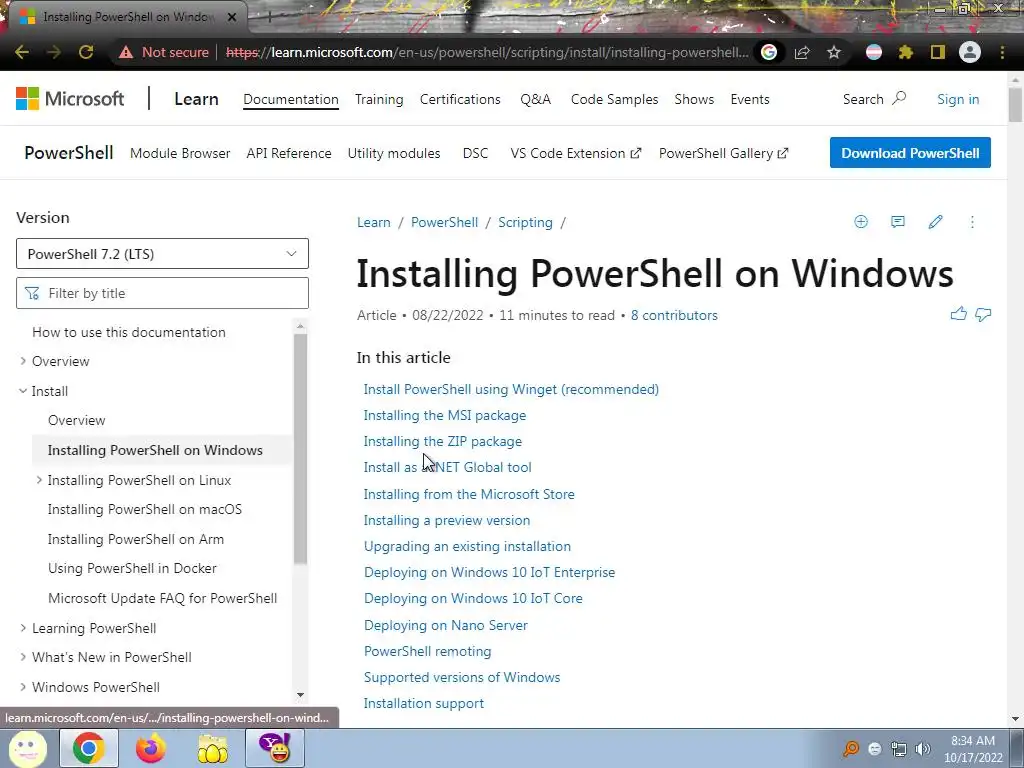Open the Events menu item
This screenshot has height=768, width=1024.
click(x=750, y=99)
